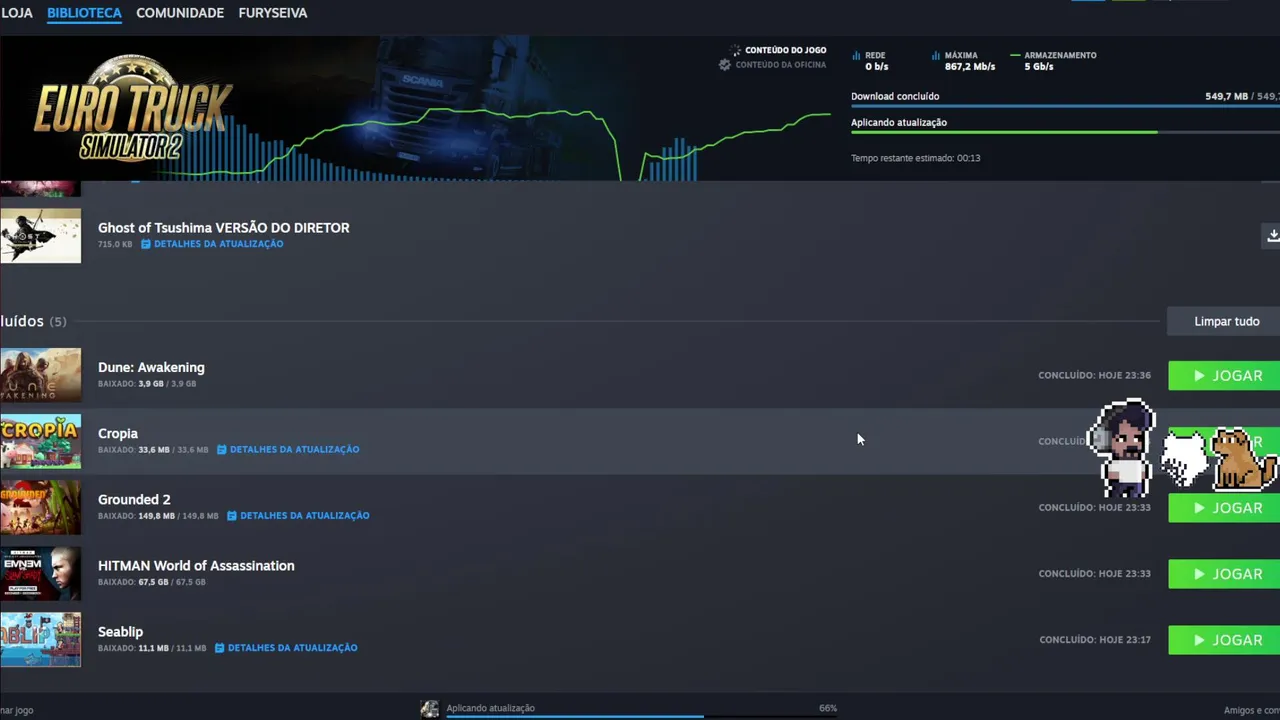Click CONCLUÍDO: HOJE 23:17 on Seablip row

[x=1095, y=640]
